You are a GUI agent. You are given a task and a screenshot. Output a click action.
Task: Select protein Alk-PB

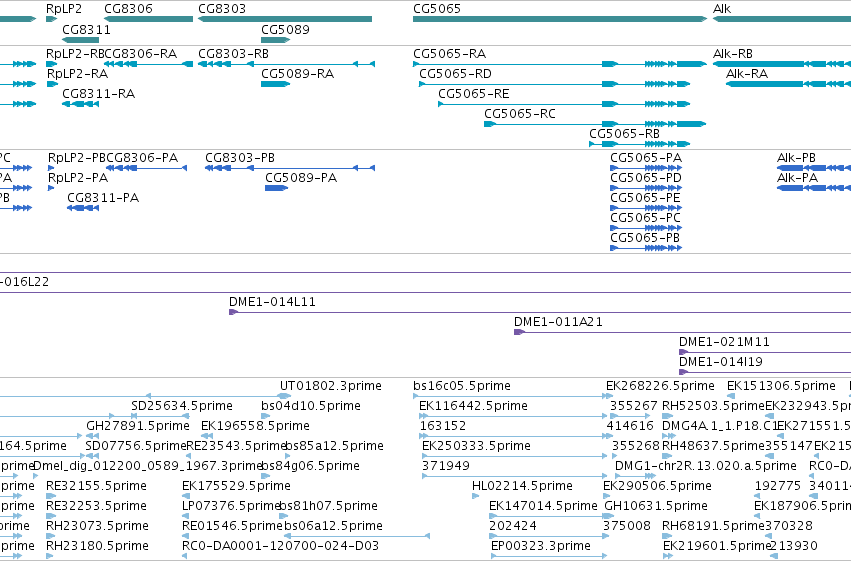[x=814, y=168]
